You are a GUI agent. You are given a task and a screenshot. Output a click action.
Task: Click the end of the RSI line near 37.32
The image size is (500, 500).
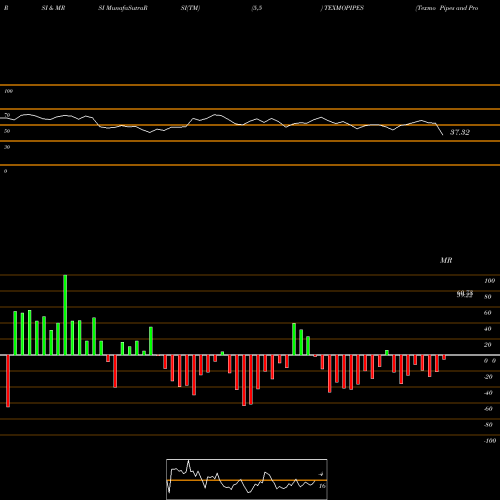[443, 135]
